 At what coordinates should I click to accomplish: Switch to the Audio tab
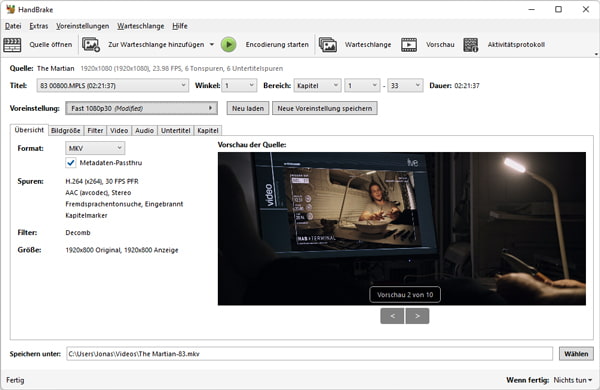pyautogui.click(x=144, y=131)
